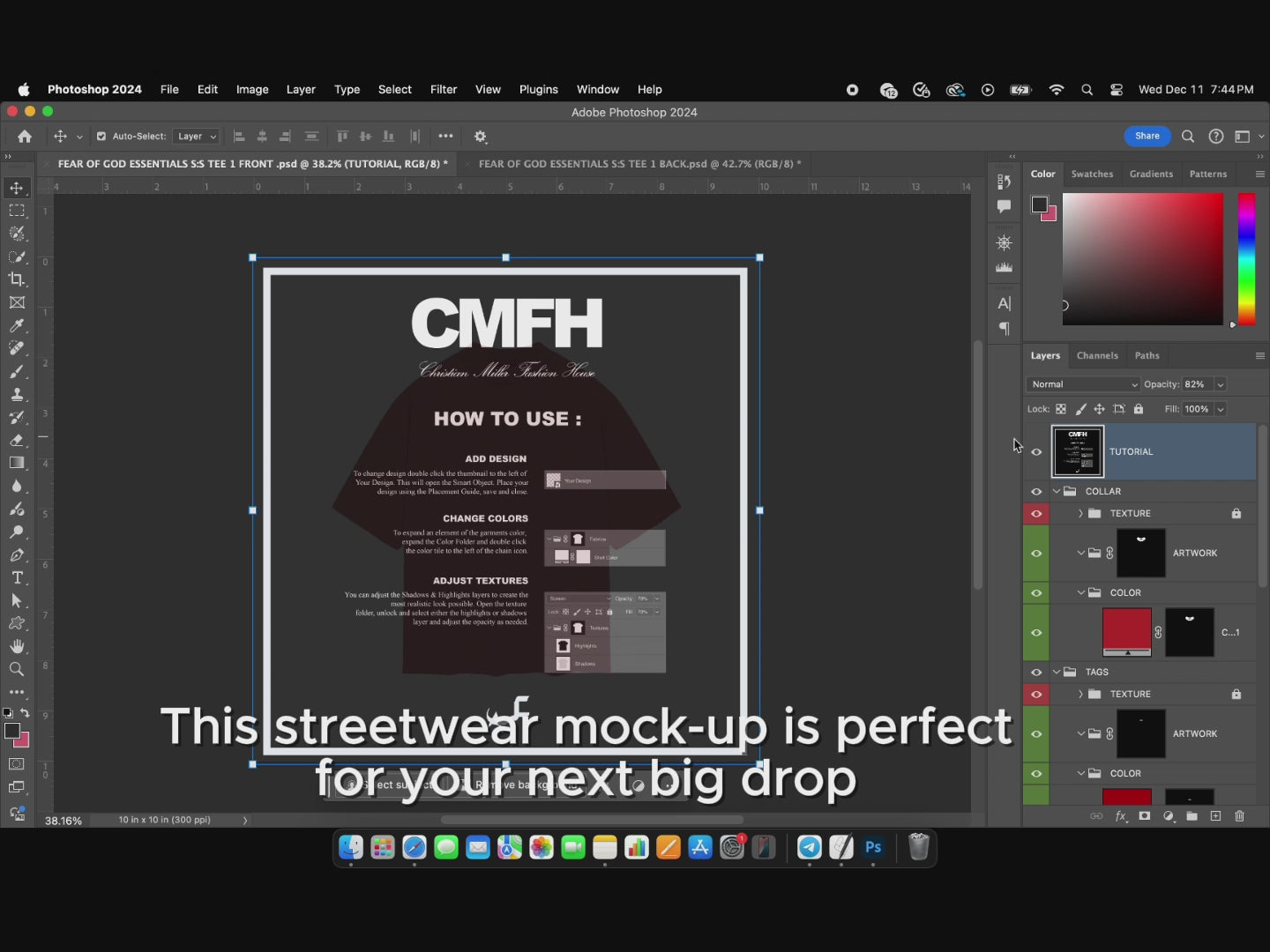Viewport: 1270px width, 952px height.
Task: Expand the TEXTURE group under COLLAR
Action: coord(1080,514)
